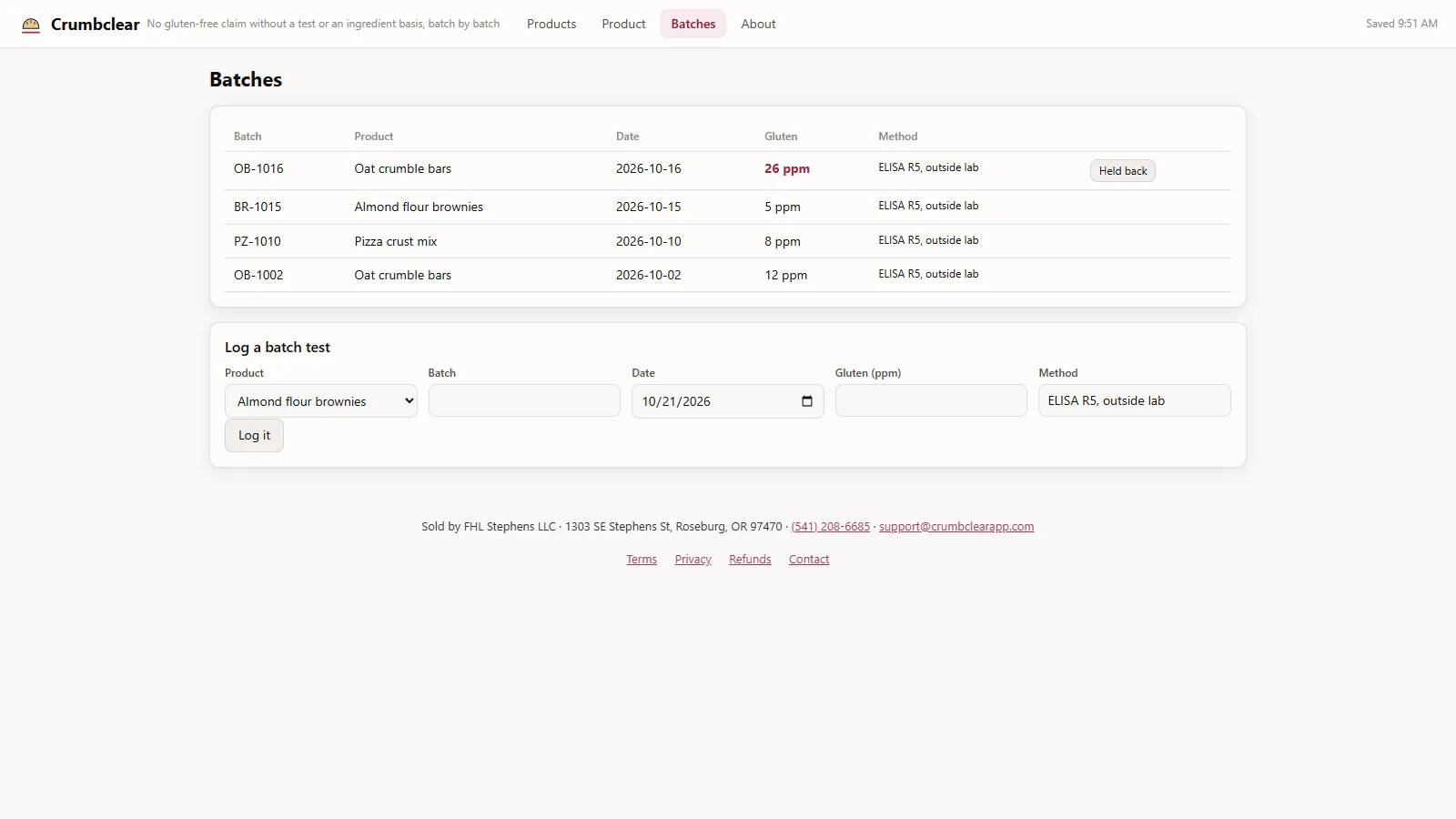1456x819 pixels.
Task: Click the Method input field
Action: [x=1135, y=401]
